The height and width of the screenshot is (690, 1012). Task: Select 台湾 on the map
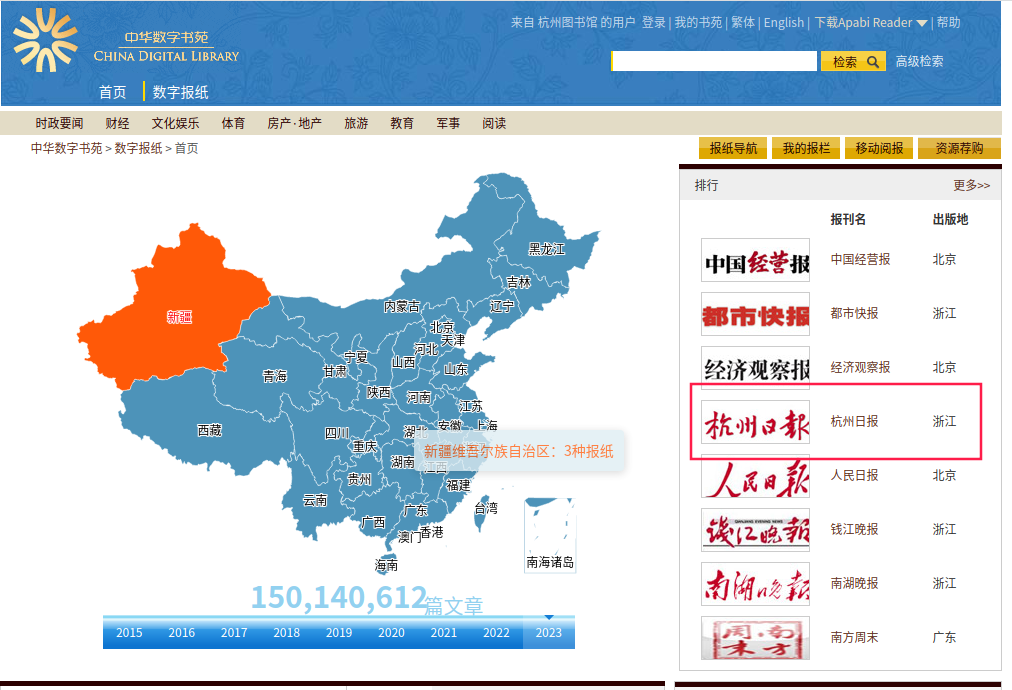pyautogui.click(x=485, y=510)
